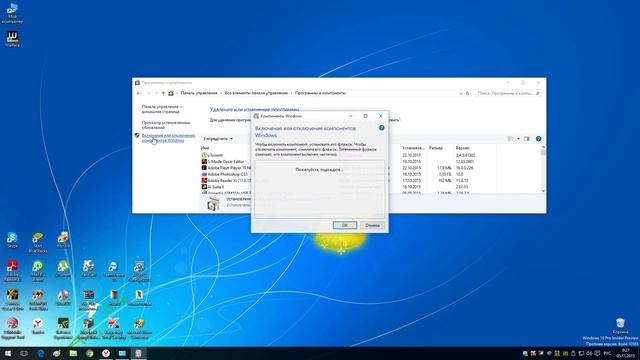Screen dimensions: 640x360
Task: Select the Programs and Features breadcrumb
Action: (x=320, y=93)
